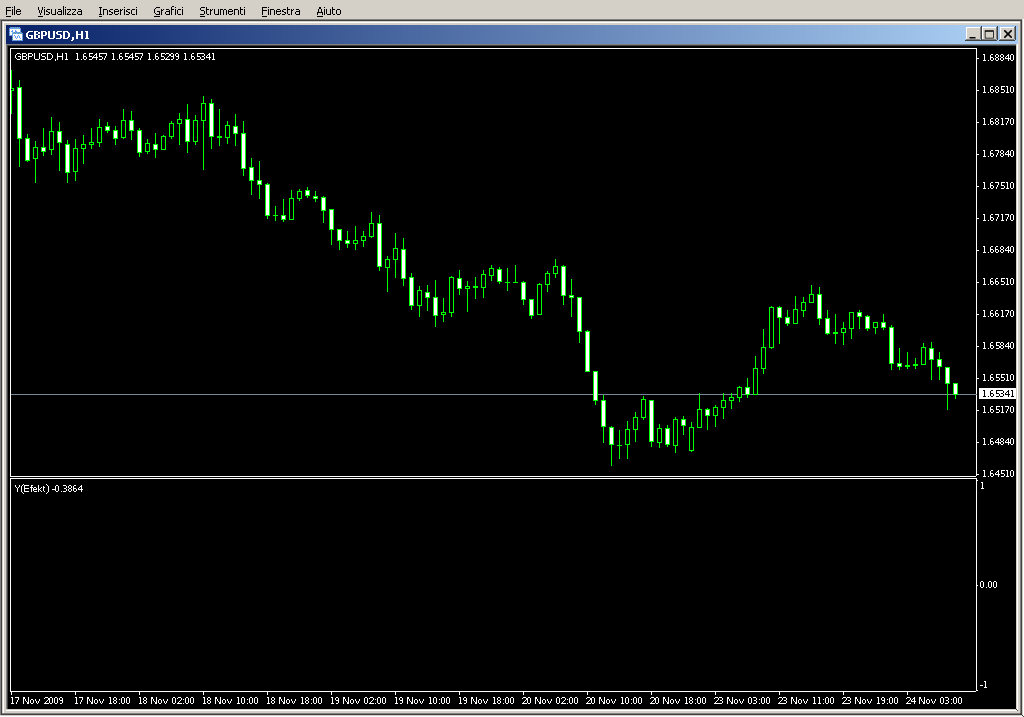Image resolution: width=1024 pixels, height=717 pixels.
Task: Click the 1.65840 price scale label
Action: pos(999,345)
